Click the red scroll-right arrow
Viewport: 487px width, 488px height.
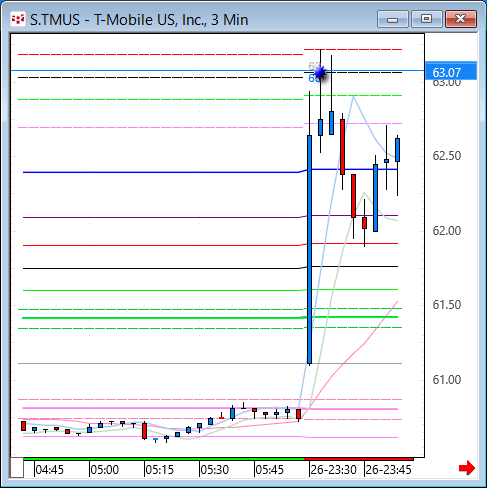[467, 468]
